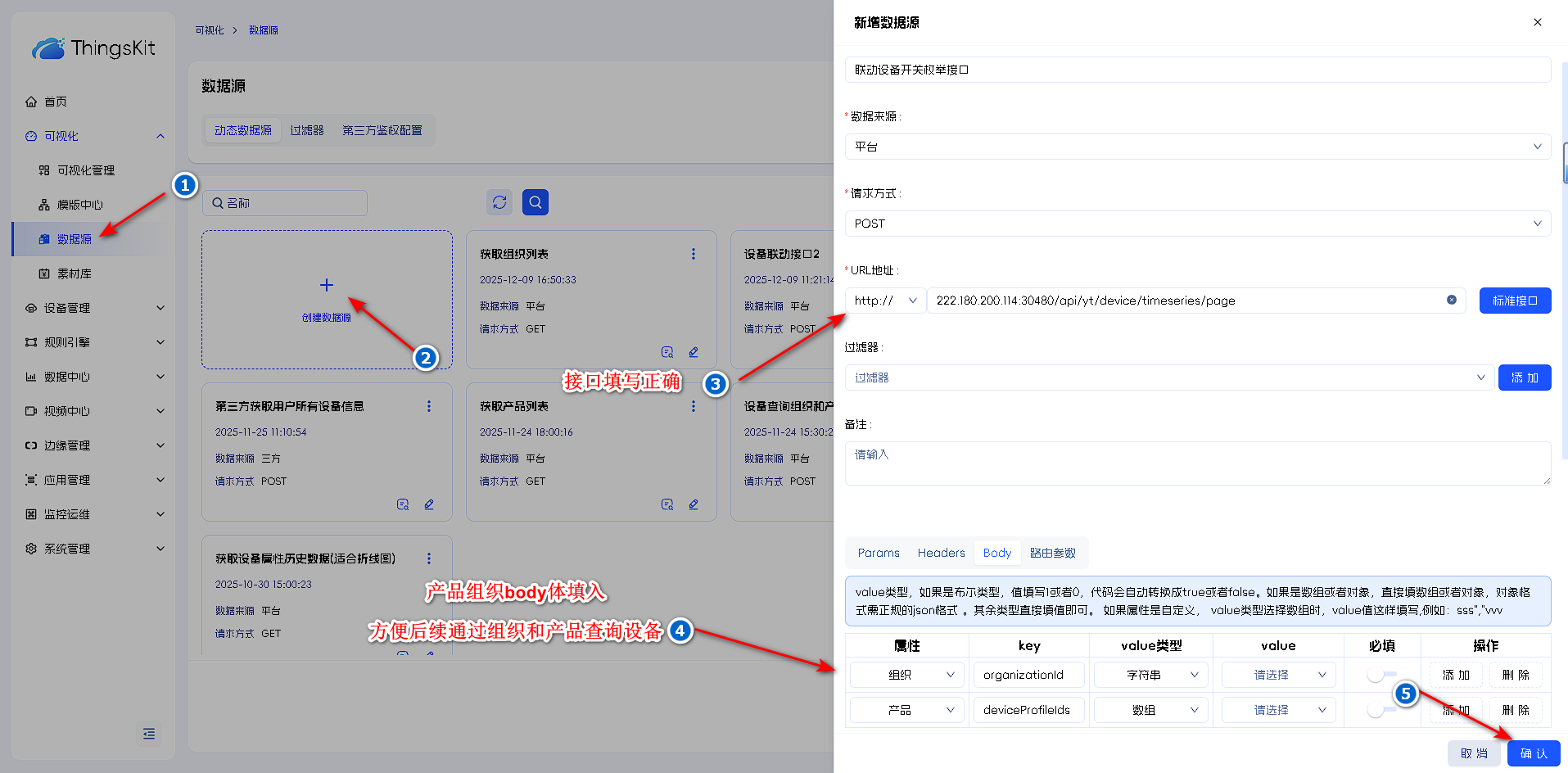Toggle the required switch for organizationId row
Screen dimensions: 1568x773
[x=1380, y=675]
